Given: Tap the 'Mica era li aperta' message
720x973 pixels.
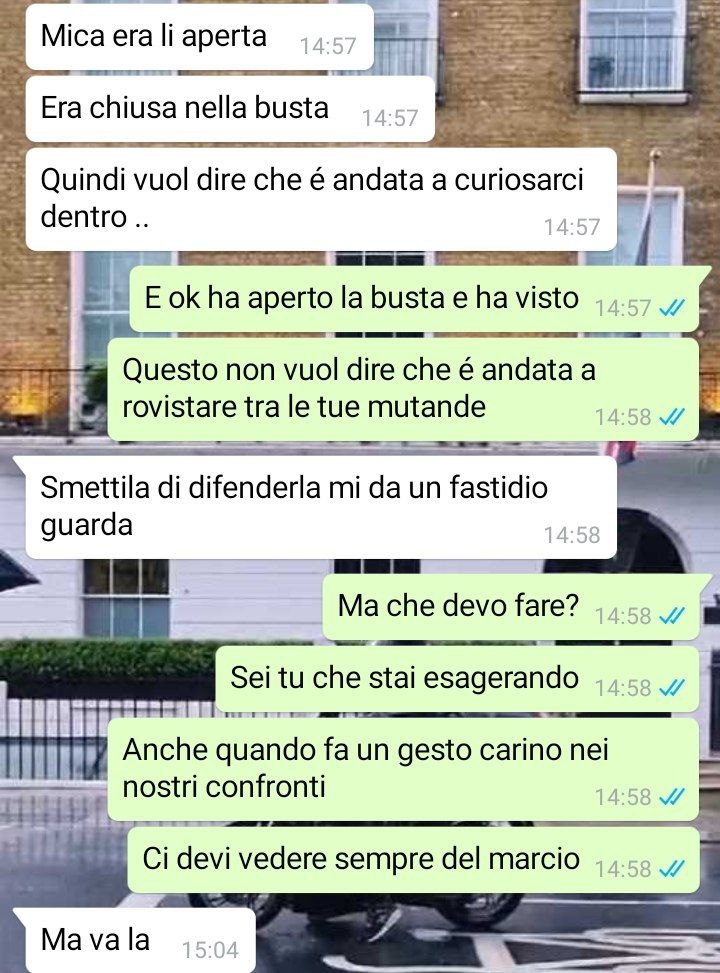Looking at the screenshot, I should coord(200,37).
